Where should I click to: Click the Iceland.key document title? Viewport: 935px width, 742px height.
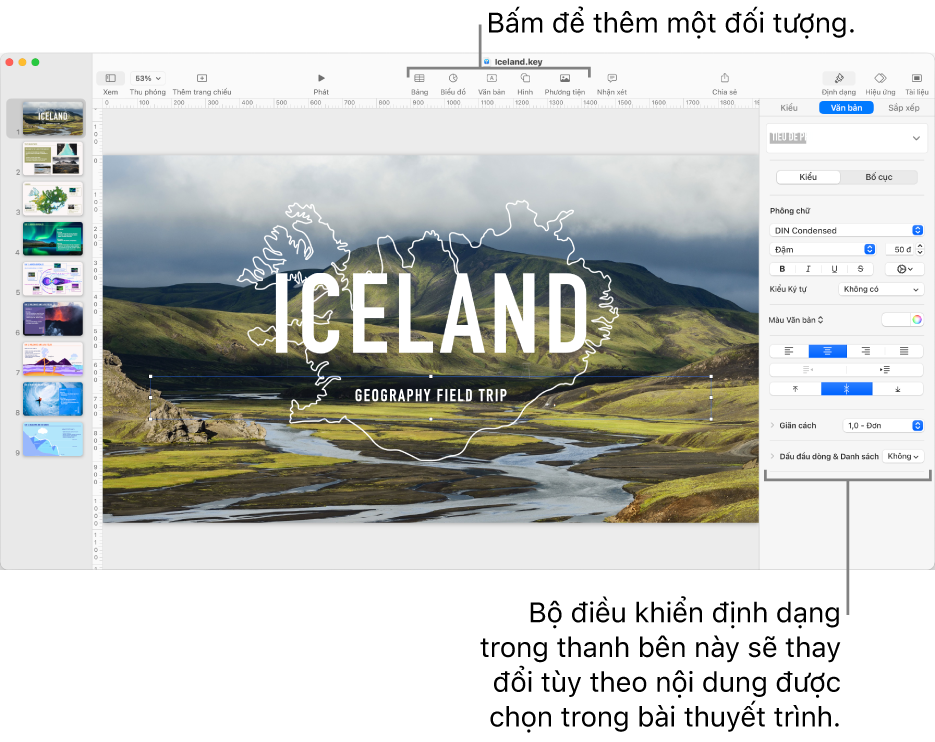point(518,61)
